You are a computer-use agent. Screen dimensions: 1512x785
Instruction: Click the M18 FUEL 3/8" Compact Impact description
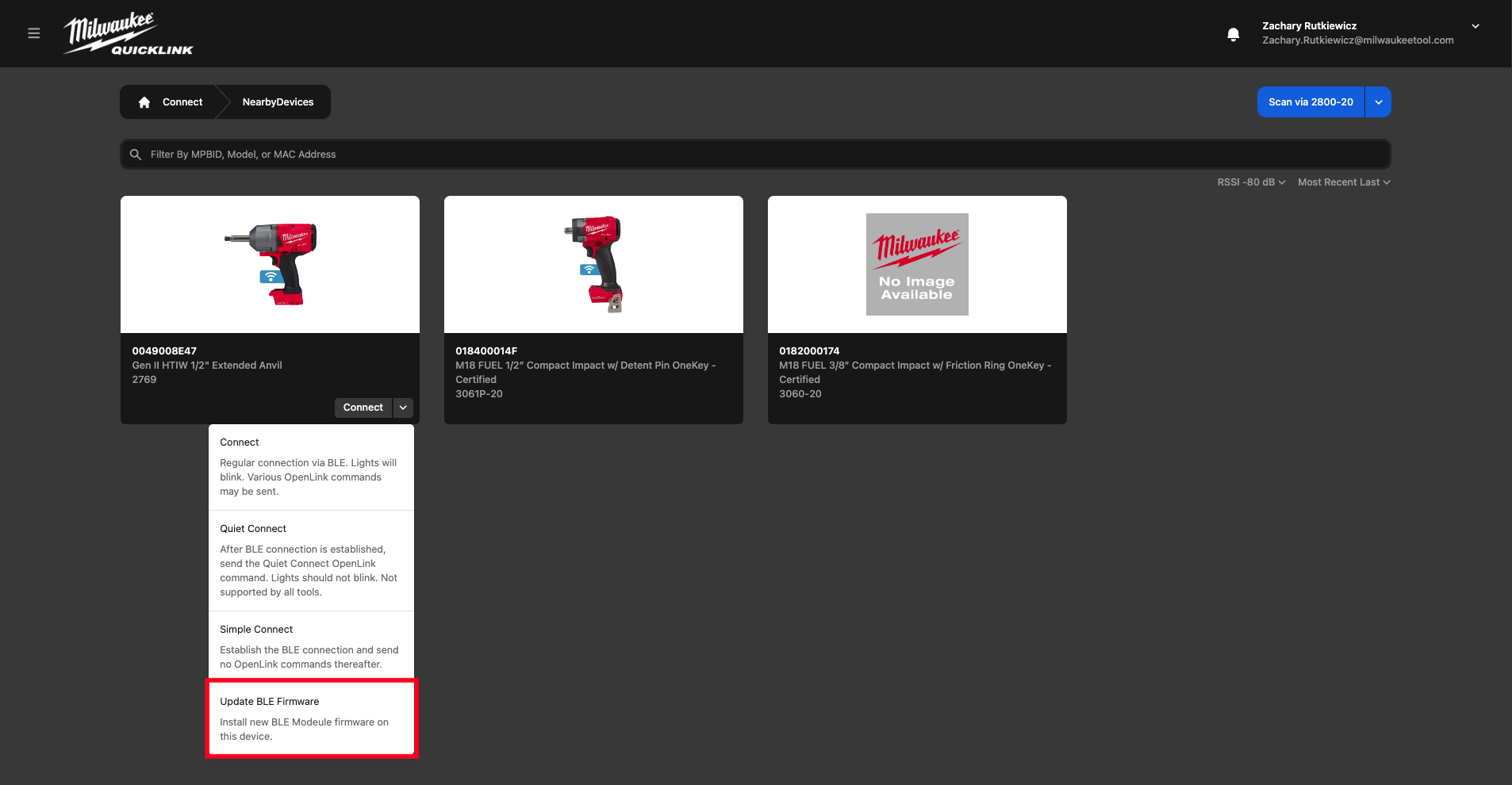pos(915,373)
